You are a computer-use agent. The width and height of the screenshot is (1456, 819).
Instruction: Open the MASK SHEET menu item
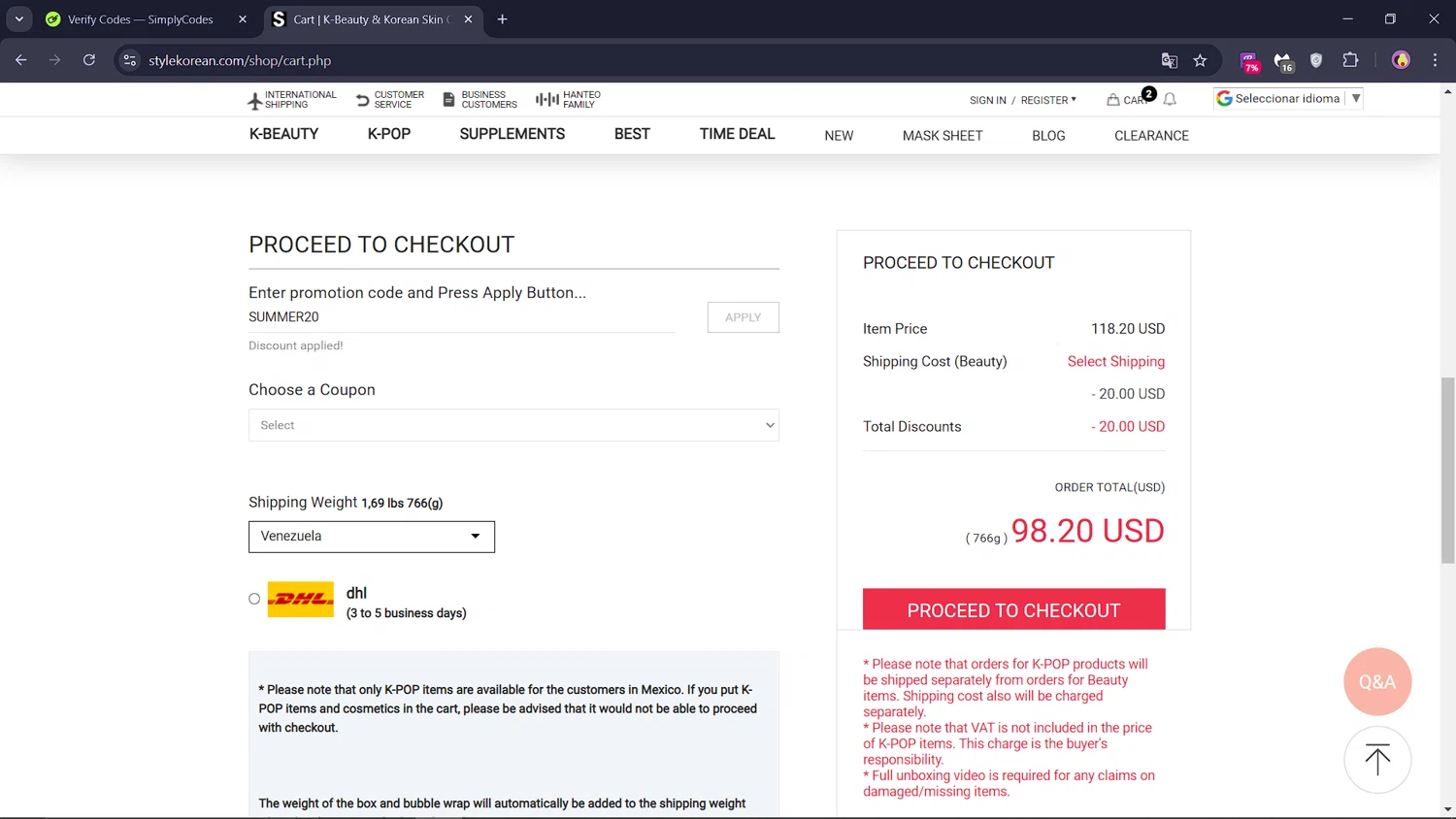[x=943, y=136]
